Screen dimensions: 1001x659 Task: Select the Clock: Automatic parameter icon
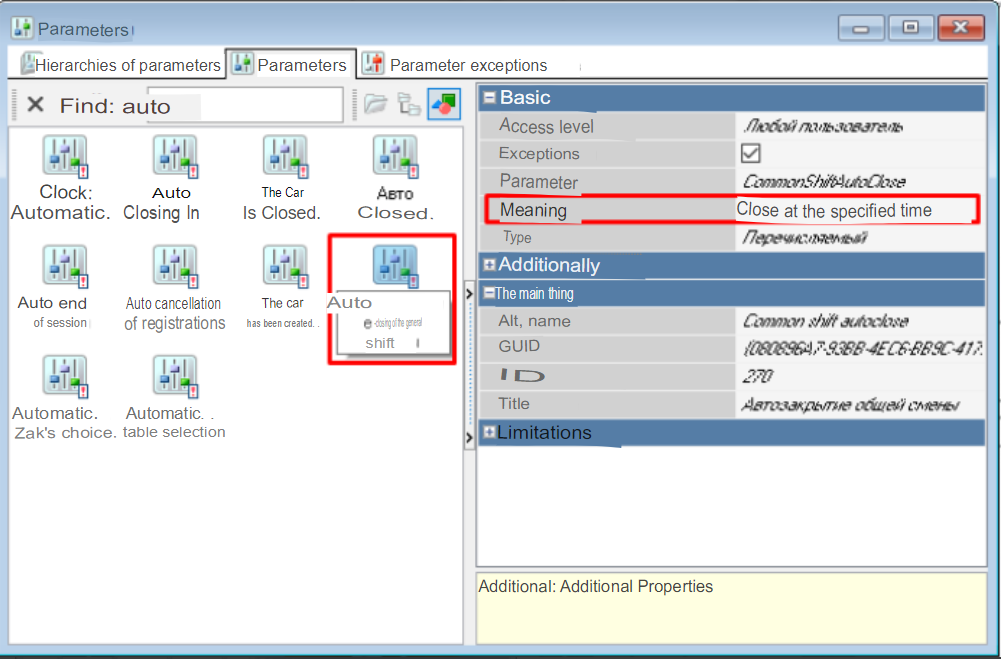pos(64,157)
